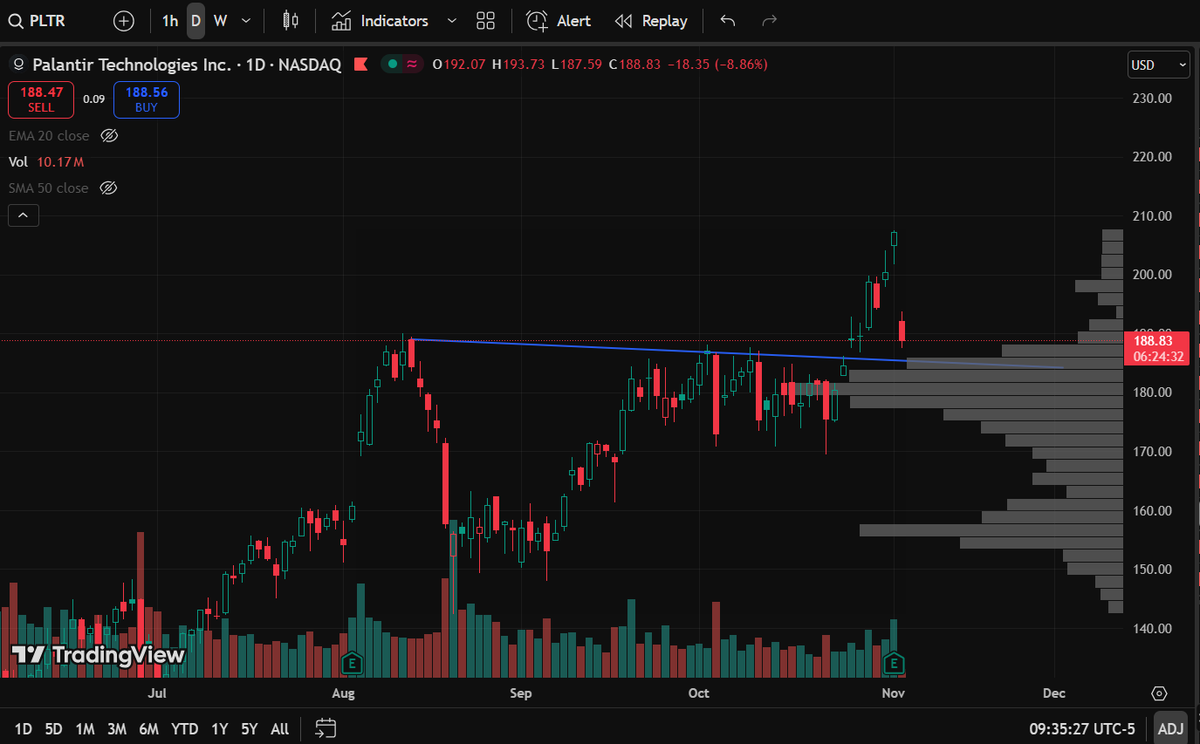This screenshot has height=744, width=1200.
Task: Set the date range to All
Action: tap(280, 729)
